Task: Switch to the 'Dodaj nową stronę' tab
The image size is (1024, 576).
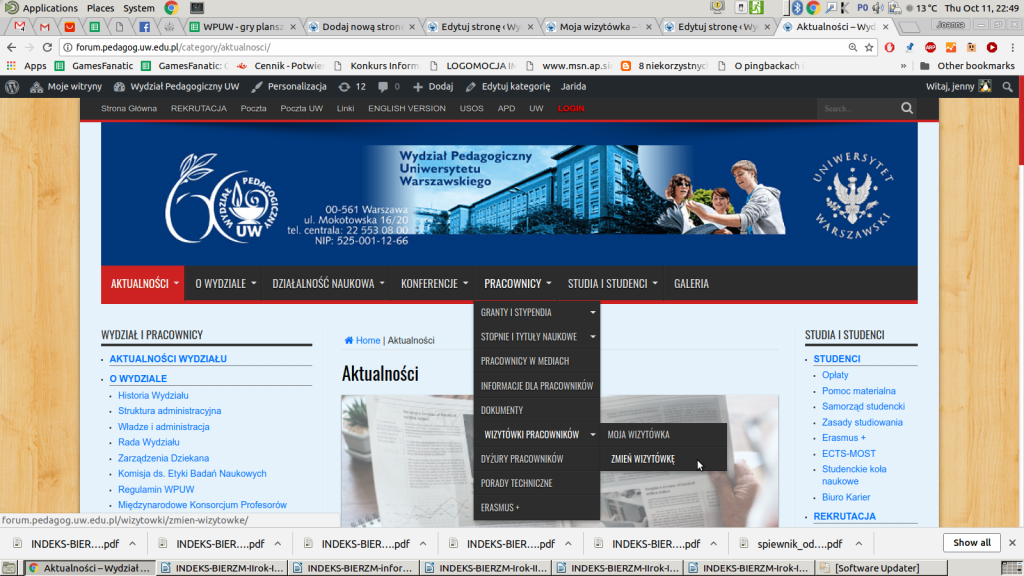Action: coord(360,27)
